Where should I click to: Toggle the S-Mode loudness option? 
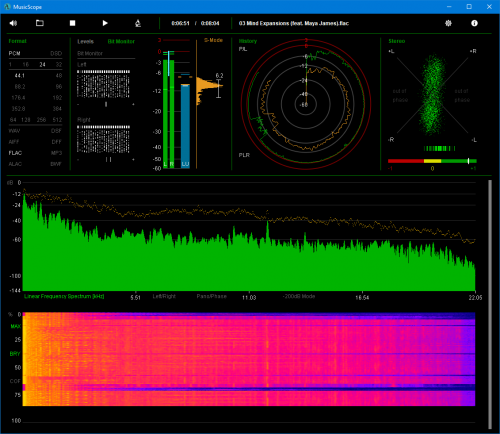(x=213, y=40)
